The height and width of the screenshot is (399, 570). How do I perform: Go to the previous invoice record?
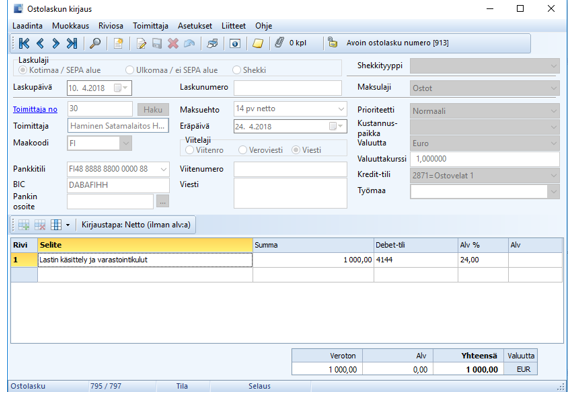(x=40, y=43)
